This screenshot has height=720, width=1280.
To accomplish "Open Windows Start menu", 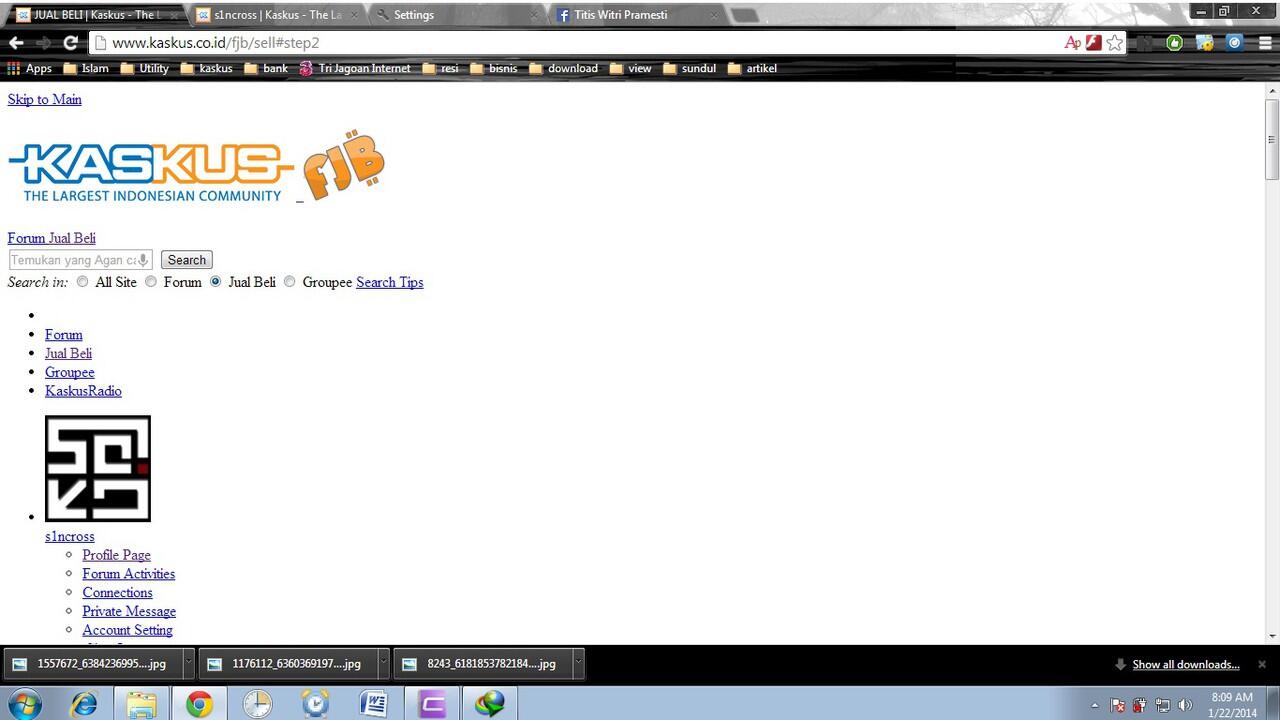I will (24, 703).
